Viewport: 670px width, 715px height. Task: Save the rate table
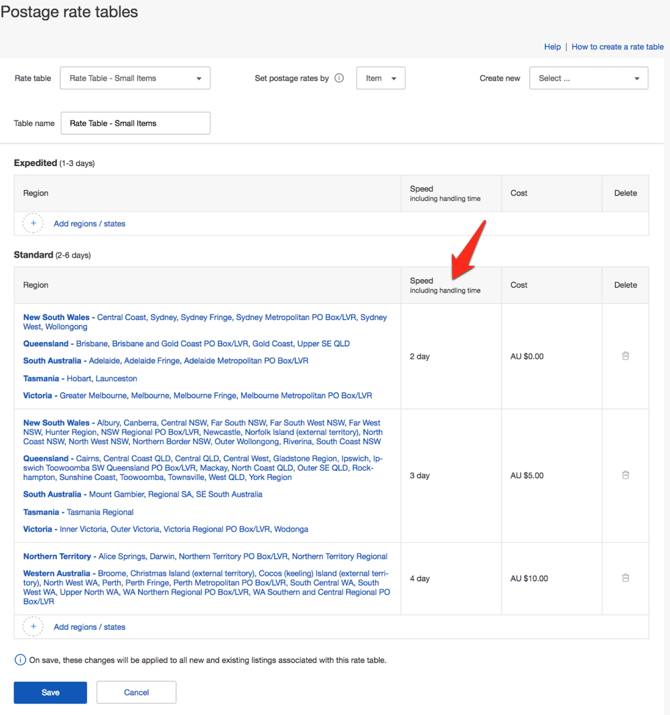pyautogui.click(x=50, y=692)
